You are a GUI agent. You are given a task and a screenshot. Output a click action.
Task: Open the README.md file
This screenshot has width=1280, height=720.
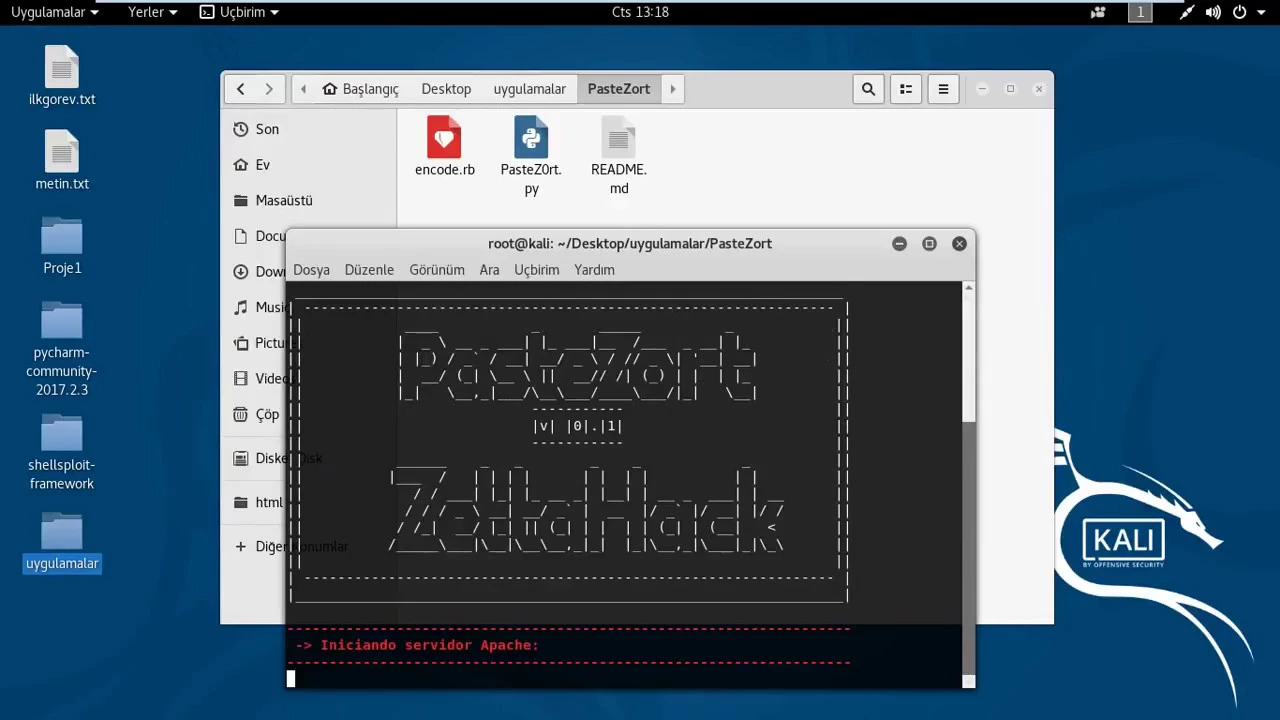[618, 156]
